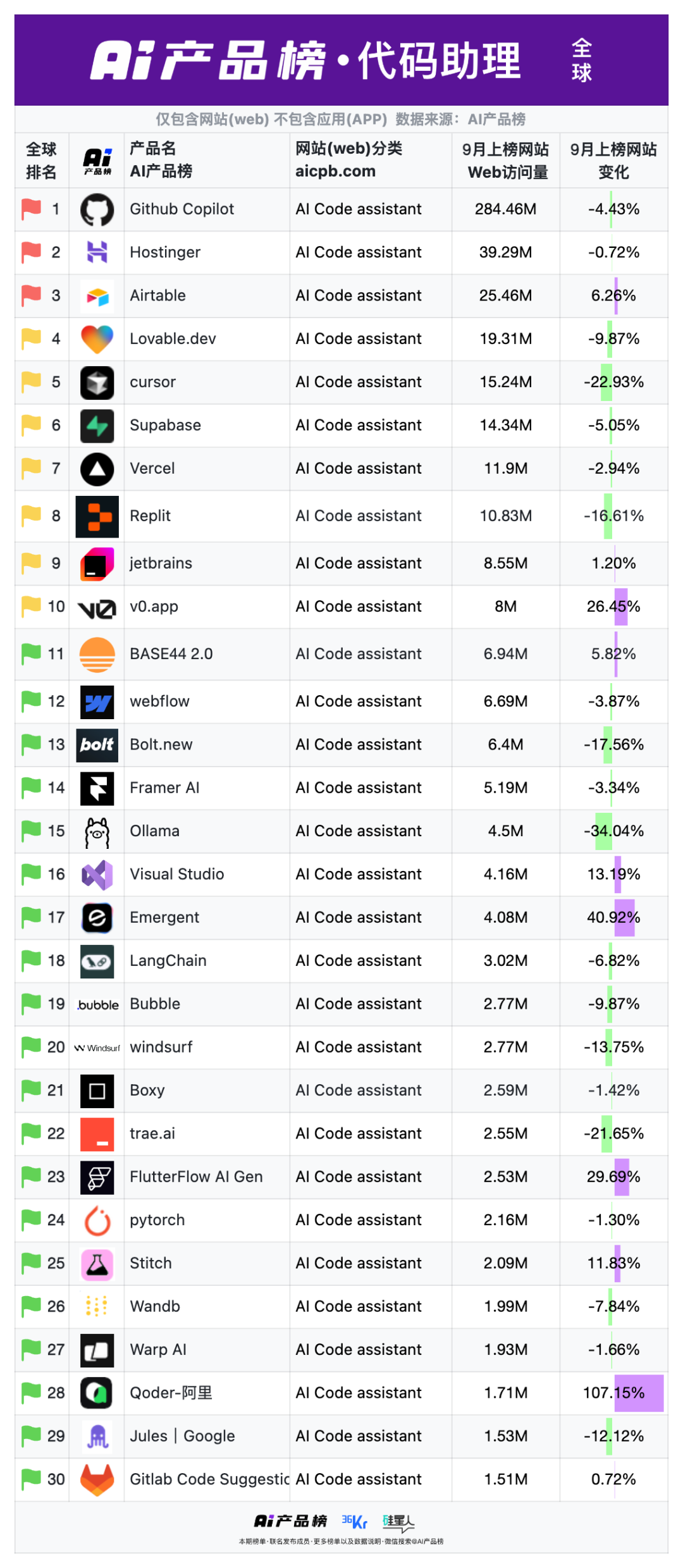Click the Ollama llama icon

[x=97, y=832]
